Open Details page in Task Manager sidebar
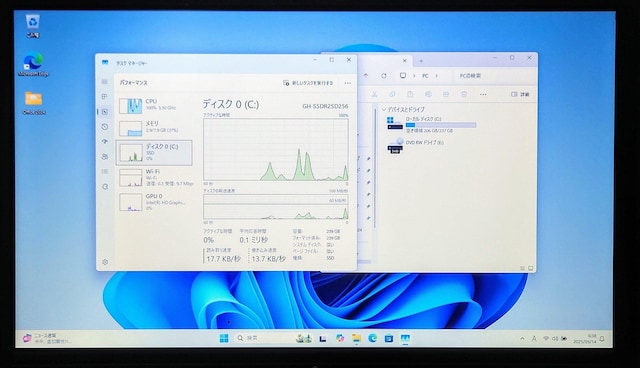This screenshot has height=368, width=640. click(104, 171)
